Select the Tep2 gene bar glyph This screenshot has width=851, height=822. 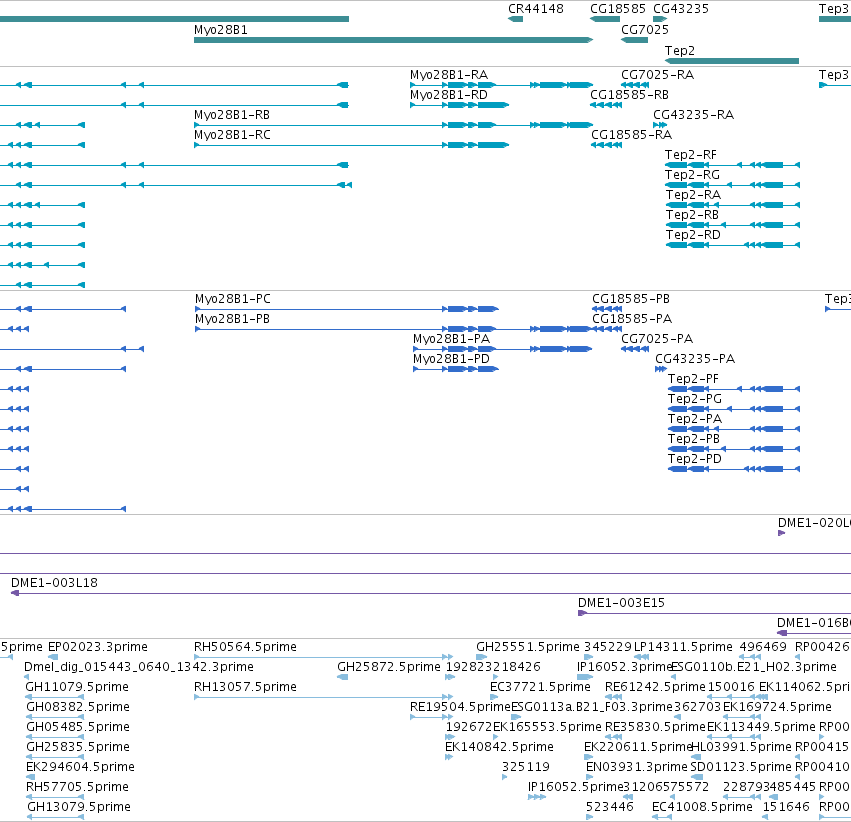[732, 61]
